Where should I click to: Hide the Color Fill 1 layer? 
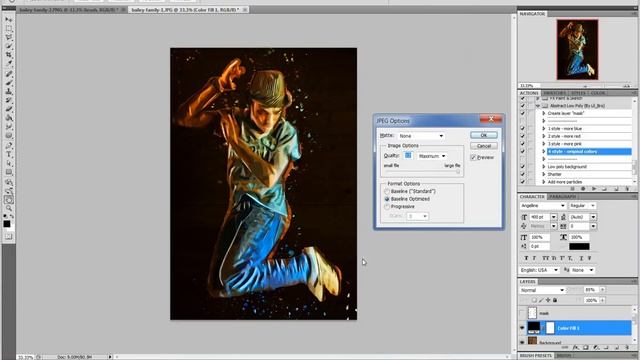pyautogui.click(x=522, y=328)
